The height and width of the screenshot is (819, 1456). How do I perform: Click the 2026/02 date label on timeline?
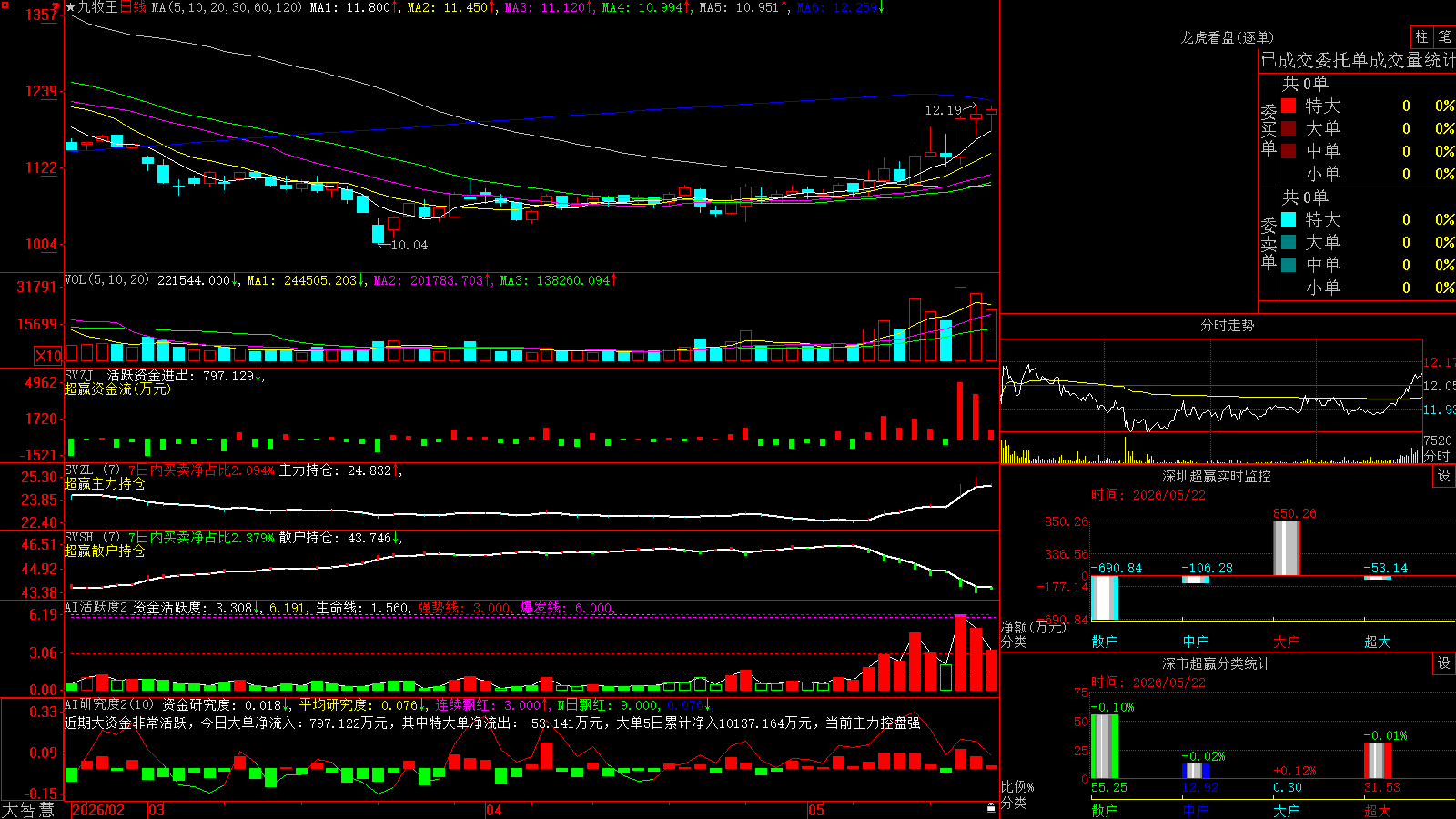click(x=97, y=810)
